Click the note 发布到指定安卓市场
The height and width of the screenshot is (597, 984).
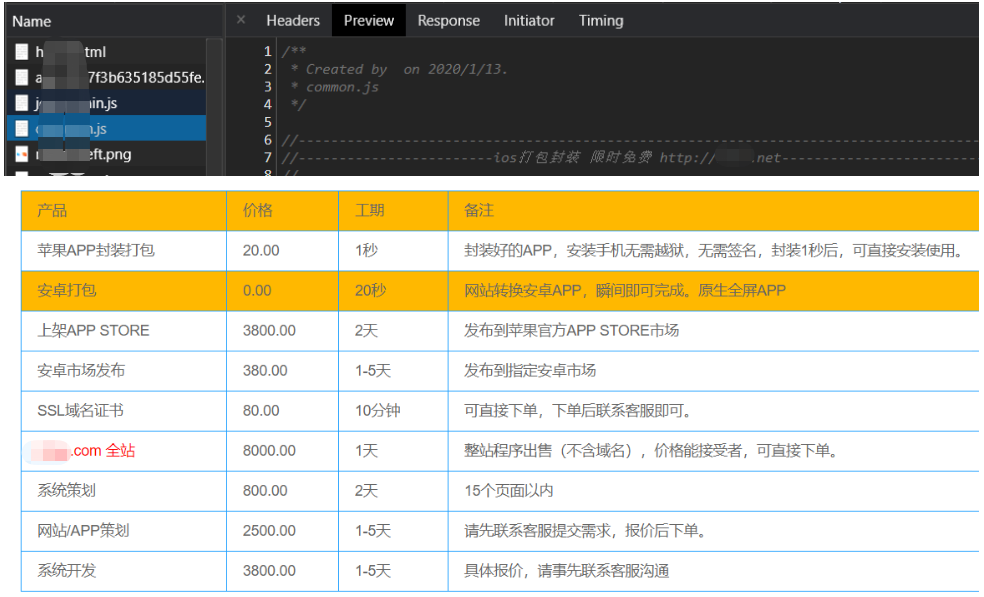pos(530,370)
